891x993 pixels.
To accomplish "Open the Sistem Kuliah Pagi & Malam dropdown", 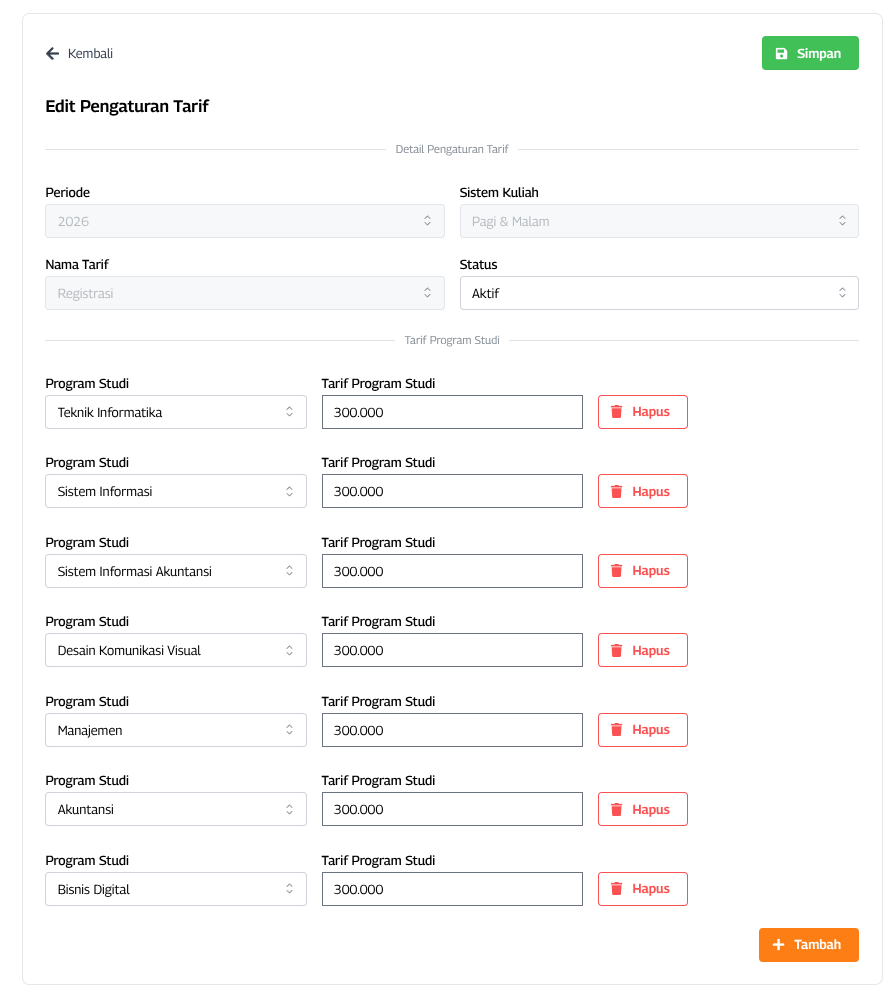I will click(x=658, y=221).
